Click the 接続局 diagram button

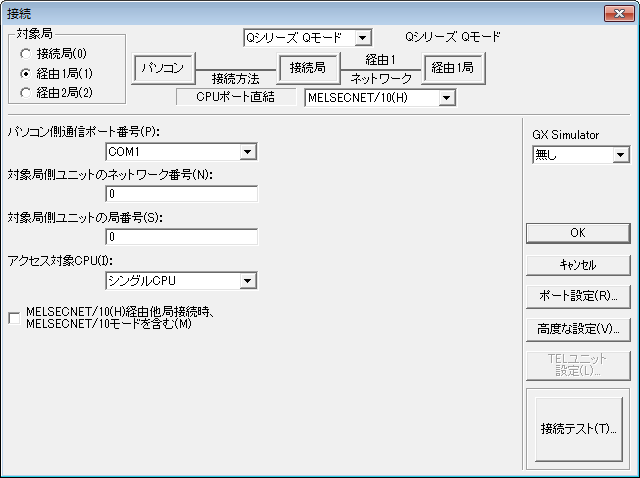tap(308, 68)
